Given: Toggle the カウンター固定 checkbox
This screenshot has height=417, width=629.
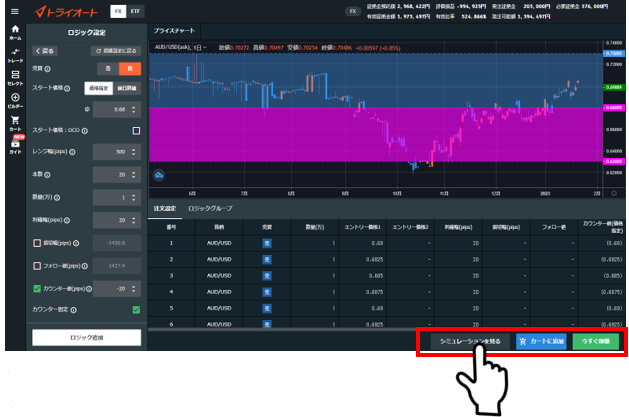Looking at the screenshot, I should (x=136, y=310).
